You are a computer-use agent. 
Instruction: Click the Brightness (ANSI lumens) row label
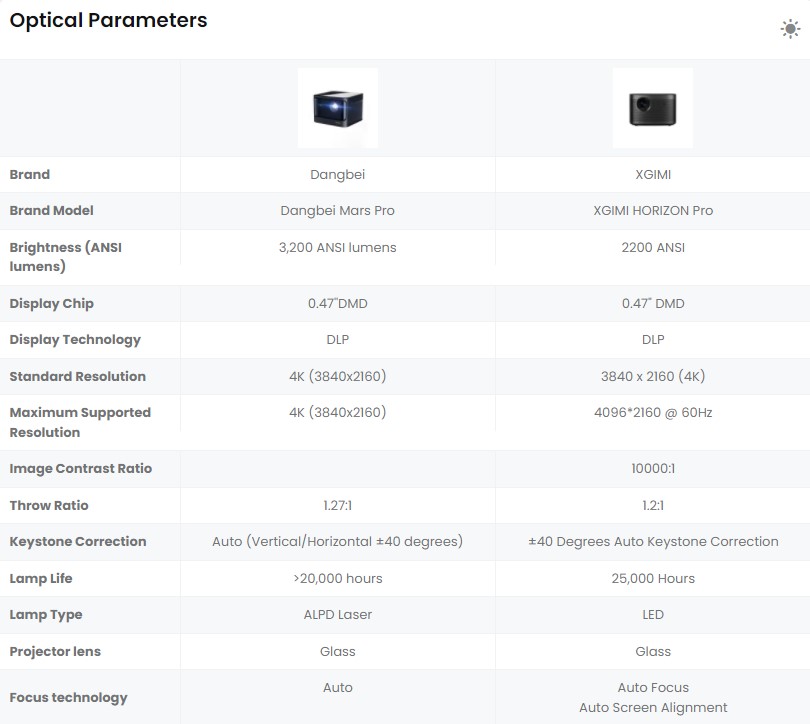(x=66, y=257)
